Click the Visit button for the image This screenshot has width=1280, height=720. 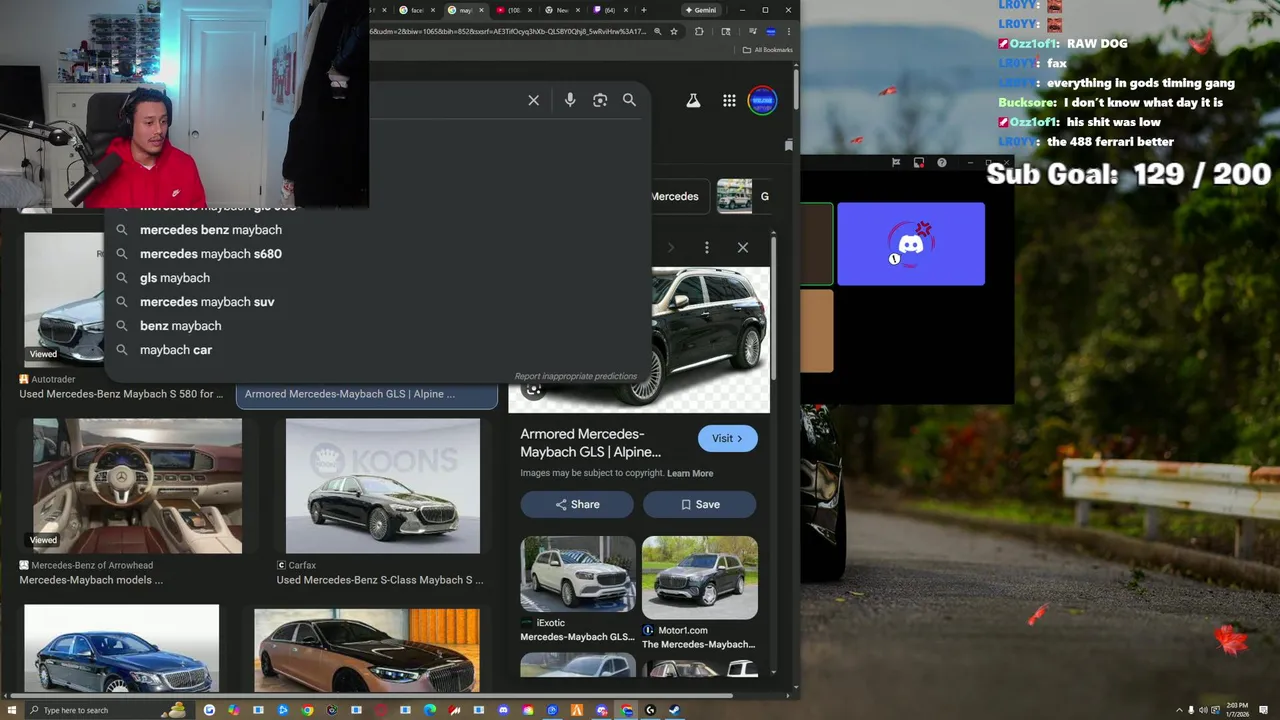point(727,438)
